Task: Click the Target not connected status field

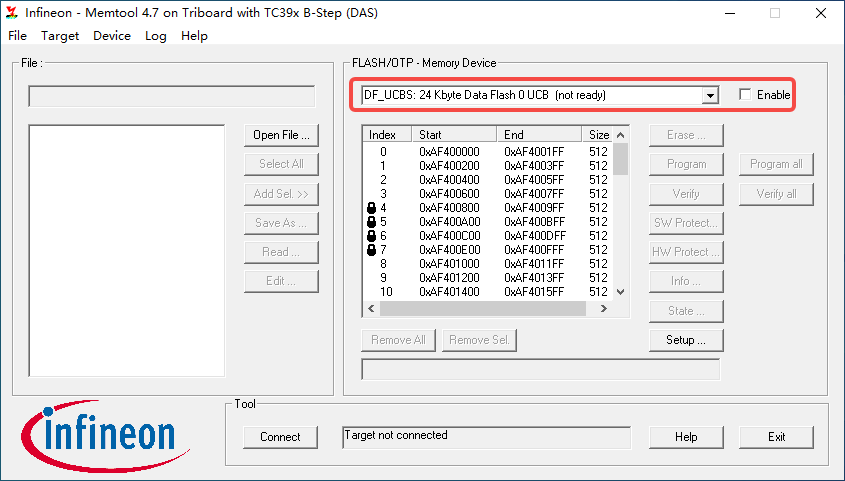Action: (x=486, y=437)
